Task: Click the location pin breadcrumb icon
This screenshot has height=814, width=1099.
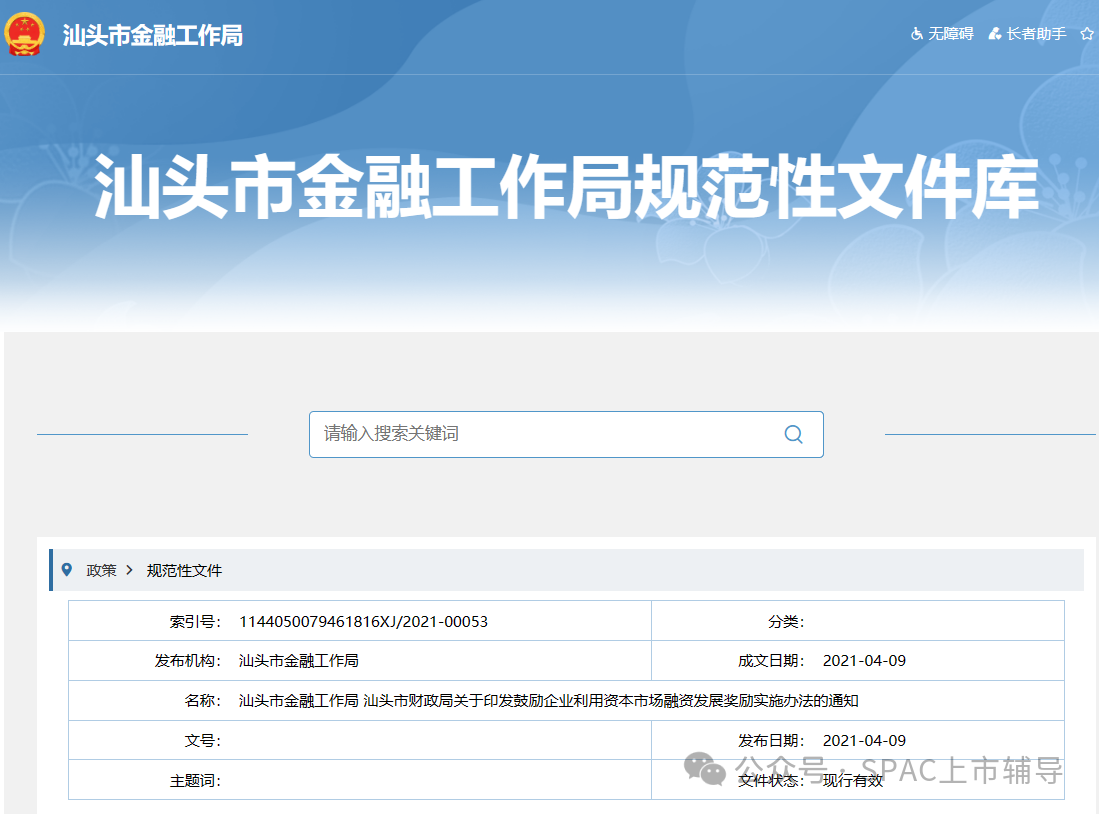Action: point(67,569)
